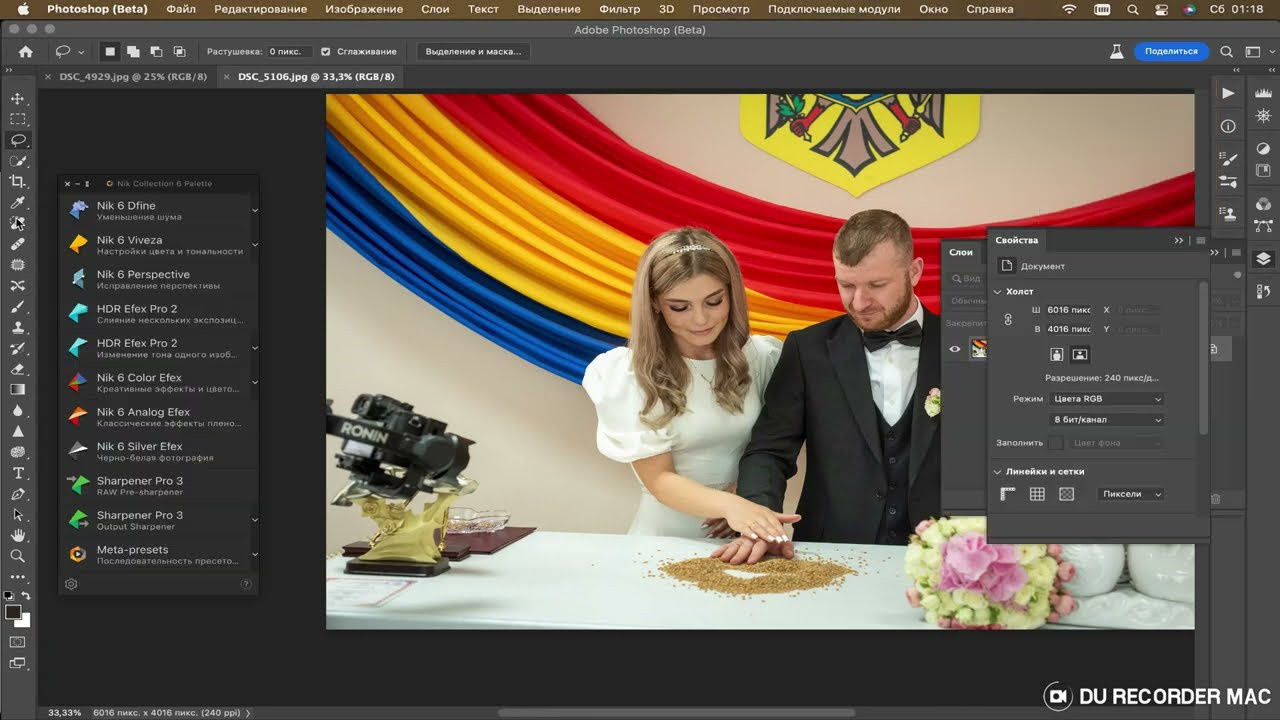Select the Hand tool
The height and width of the screenshot is (720, 1280).
point(17,535)
